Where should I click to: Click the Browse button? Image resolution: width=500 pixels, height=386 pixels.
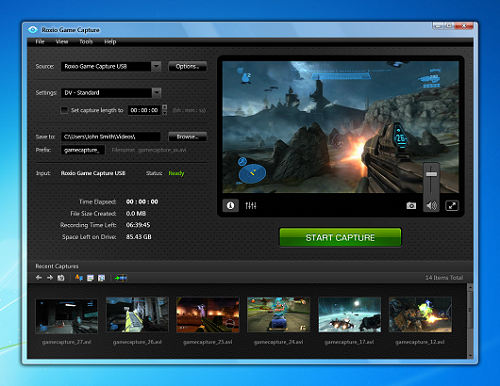pyautogui.click(x=187, y=137)
